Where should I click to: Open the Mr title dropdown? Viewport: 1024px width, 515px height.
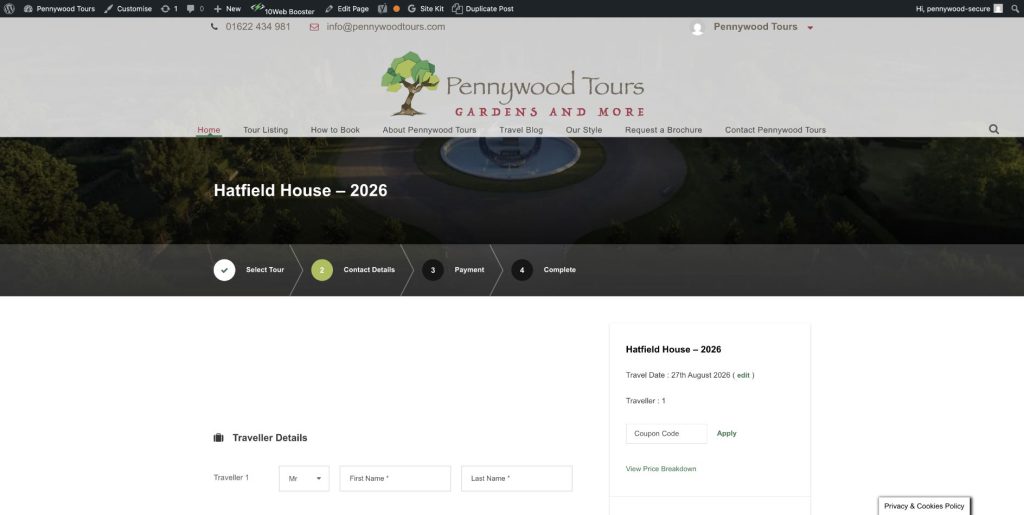(x=304, y=478)
